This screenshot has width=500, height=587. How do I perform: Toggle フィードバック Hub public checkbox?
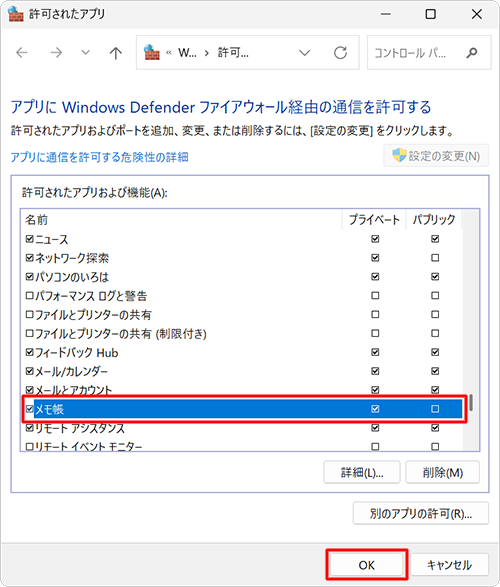pos(435,352)
